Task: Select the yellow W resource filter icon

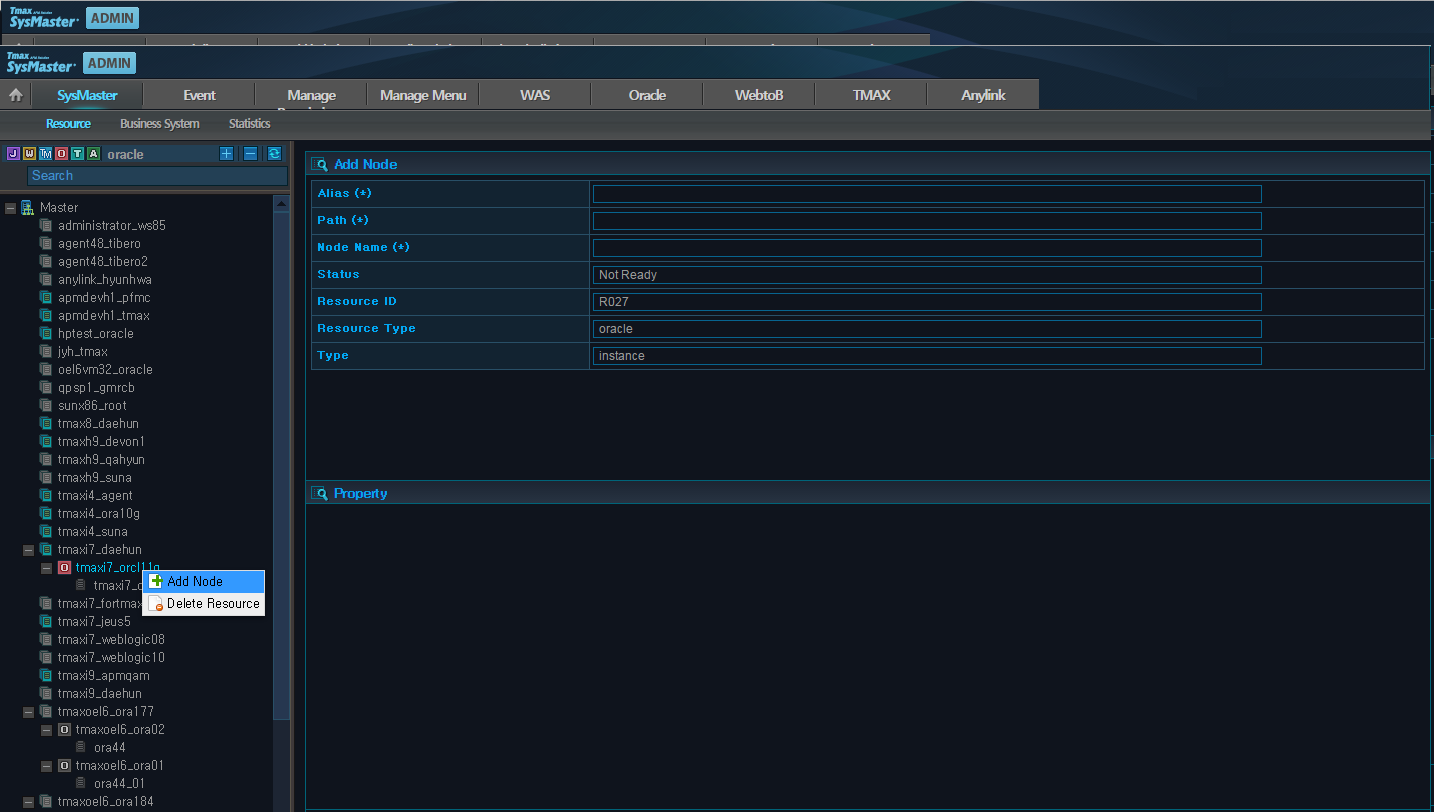Action: (29, 154)
